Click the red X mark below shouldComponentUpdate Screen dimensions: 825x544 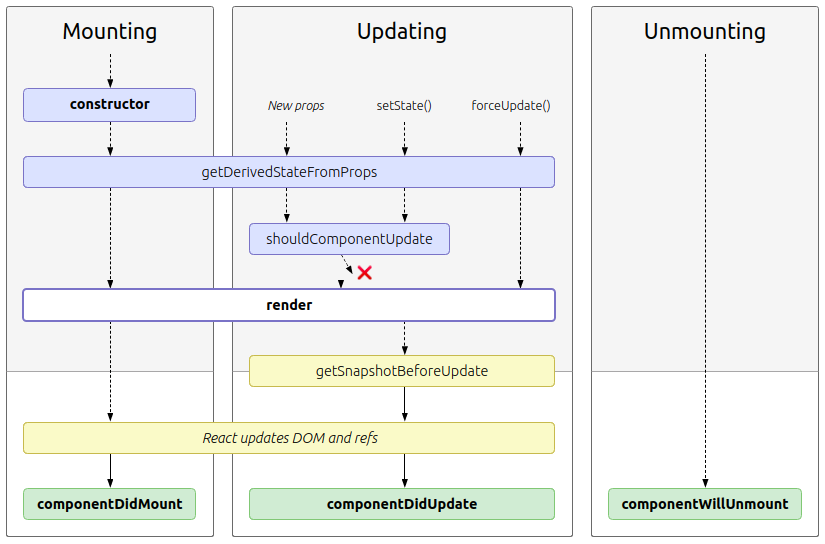tap(365, 273)
